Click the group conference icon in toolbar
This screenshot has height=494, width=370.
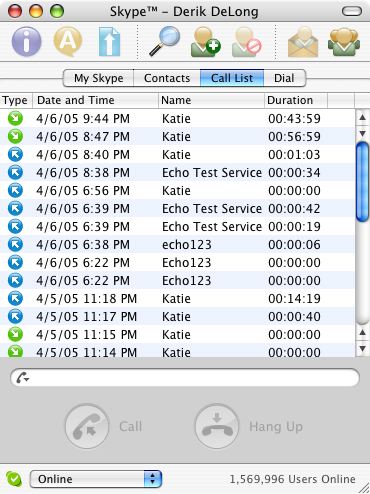[344, 42]
